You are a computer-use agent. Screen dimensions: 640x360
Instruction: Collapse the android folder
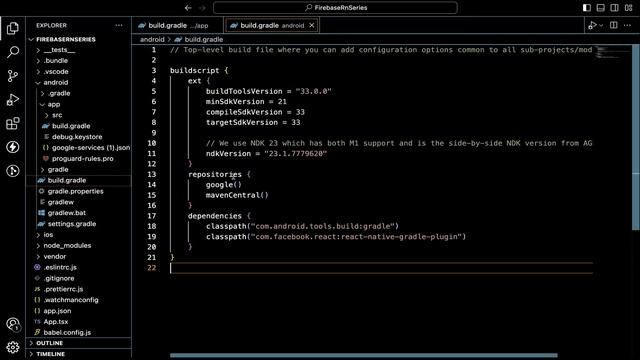pyautogui.click(x=78, y=82)
